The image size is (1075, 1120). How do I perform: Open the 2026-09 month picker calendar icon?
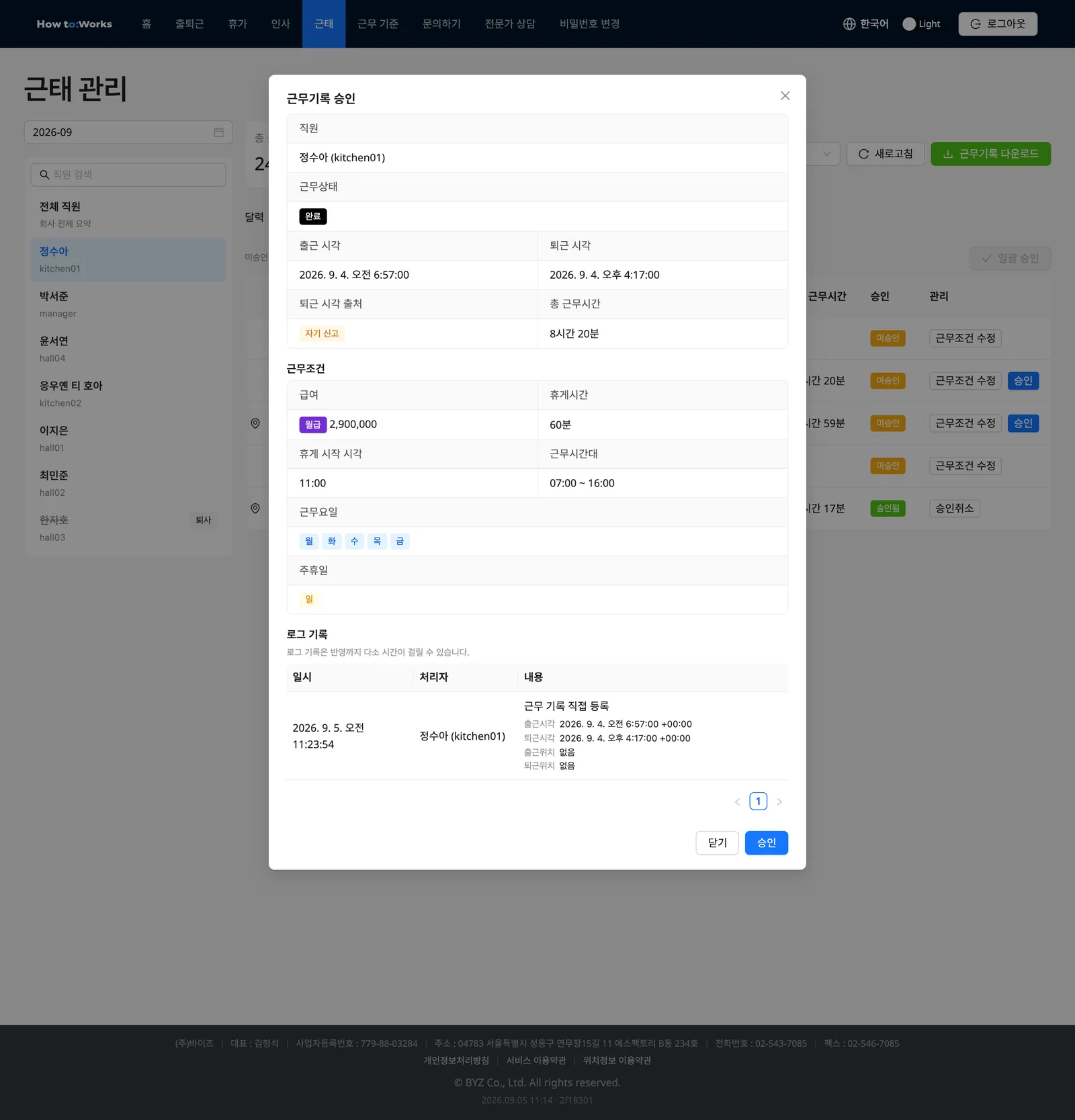pos(218,132)
